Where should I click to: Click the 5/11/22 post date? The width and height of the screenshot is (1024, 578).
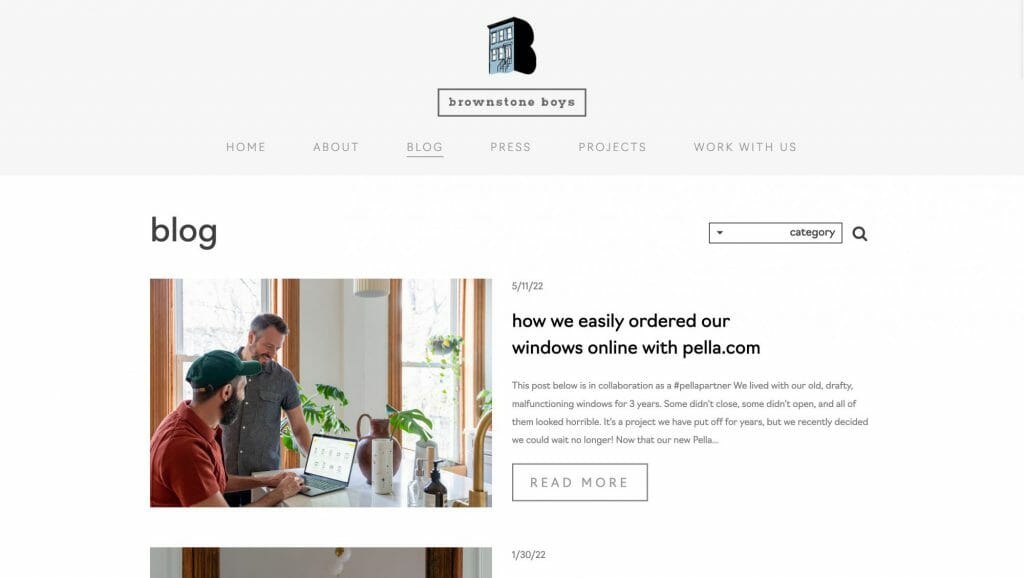click(x=527, y=286)
